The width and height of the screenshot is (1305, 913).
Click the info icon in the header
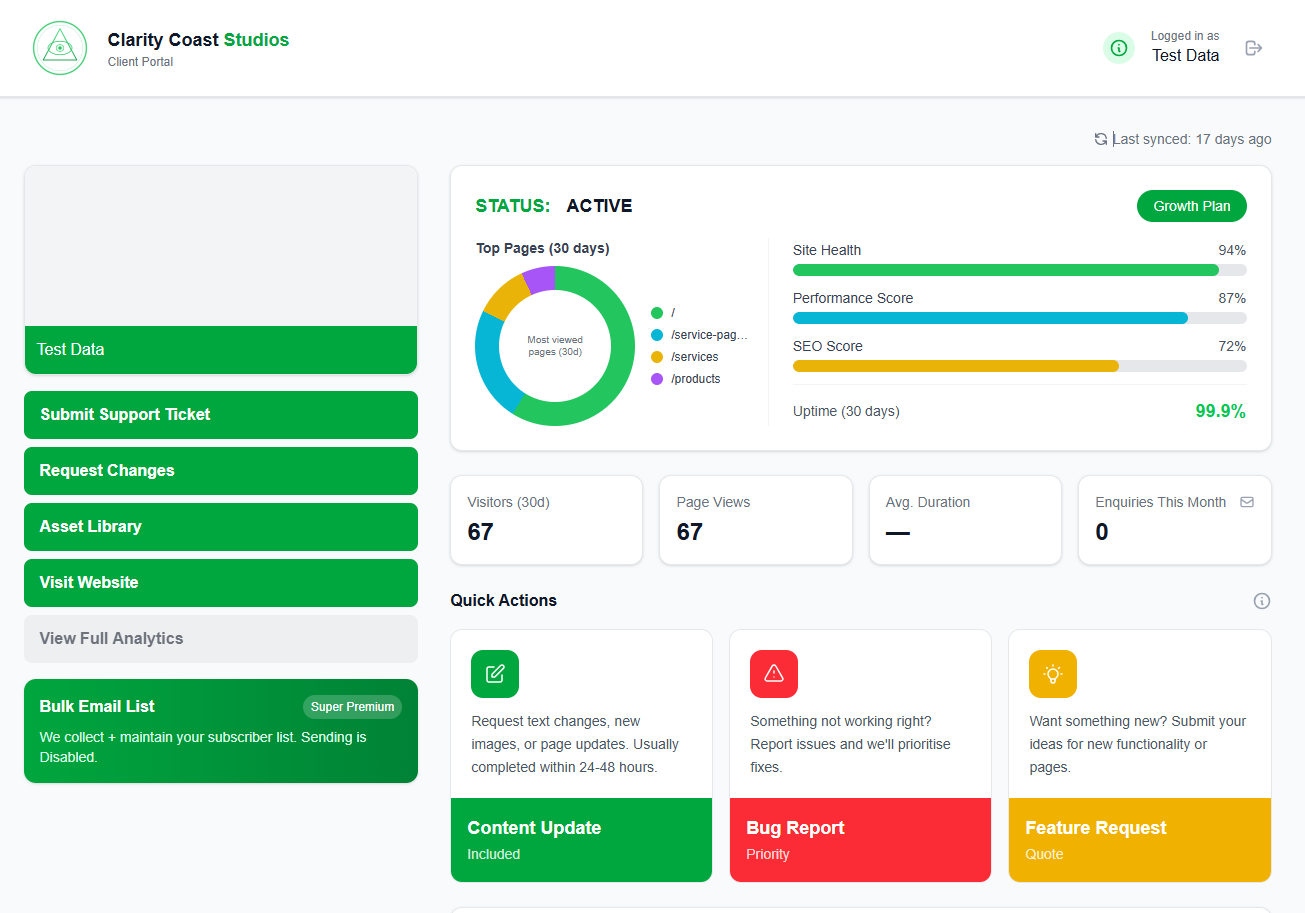[x=1118, y=47]
